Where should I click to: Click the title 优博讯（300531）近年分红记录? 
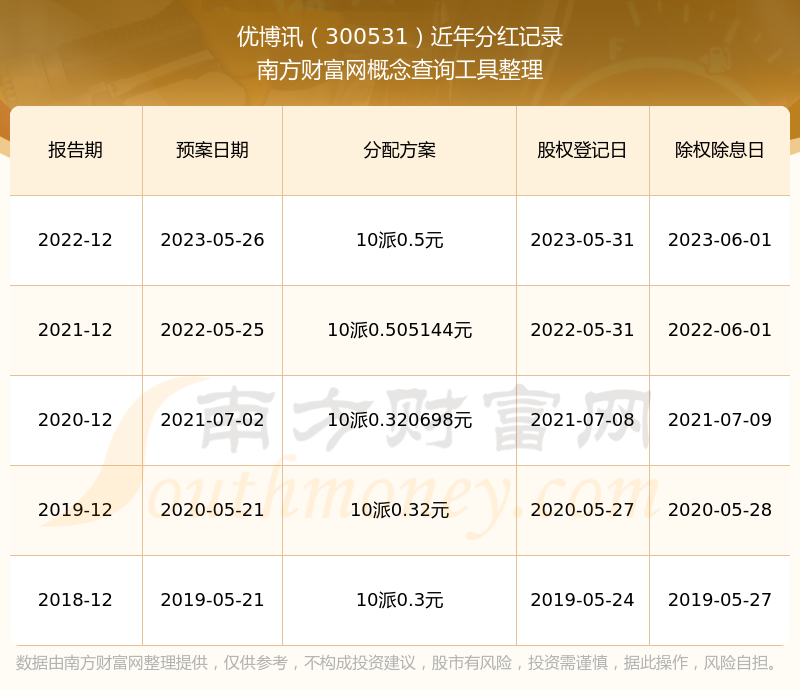click(x=400, y=37)
